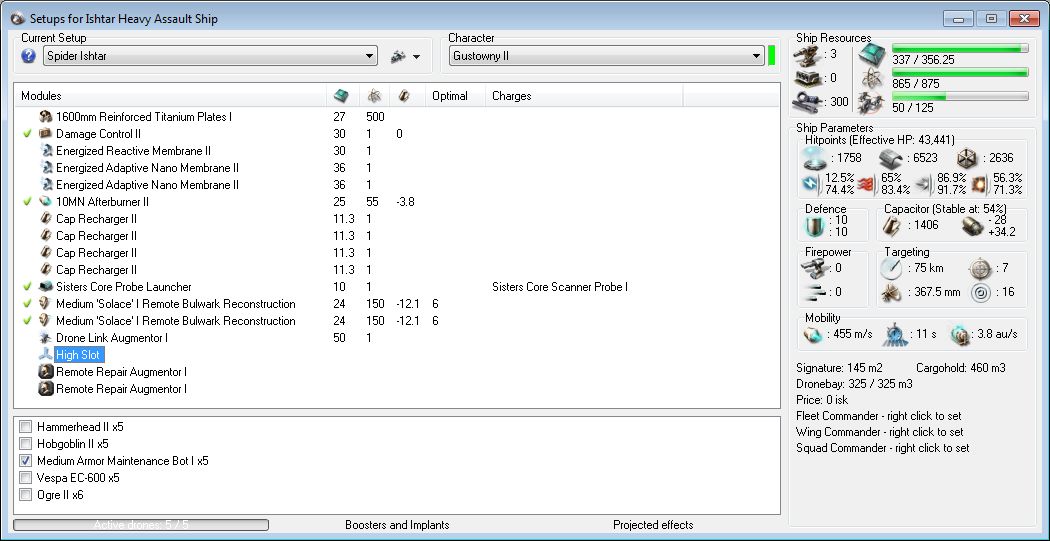Select Sisters Core Scanner Probe I charge
Image resolution: width=1050 pixels, height=541 pixels.
pyautogui.click(x=560, y=287)
